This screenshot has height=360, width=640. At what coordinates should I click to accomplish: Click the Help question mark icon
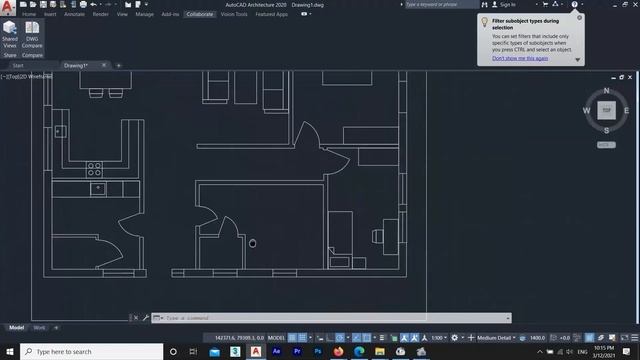(574, 4)
